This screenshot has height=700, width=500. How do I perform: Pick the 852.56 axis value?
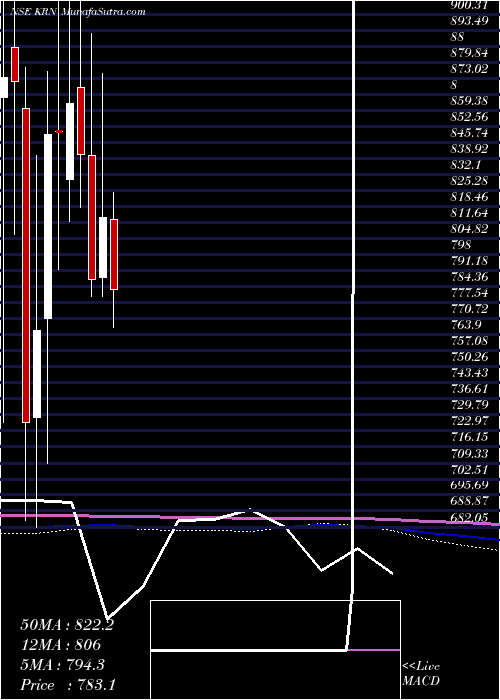(470, 117)
